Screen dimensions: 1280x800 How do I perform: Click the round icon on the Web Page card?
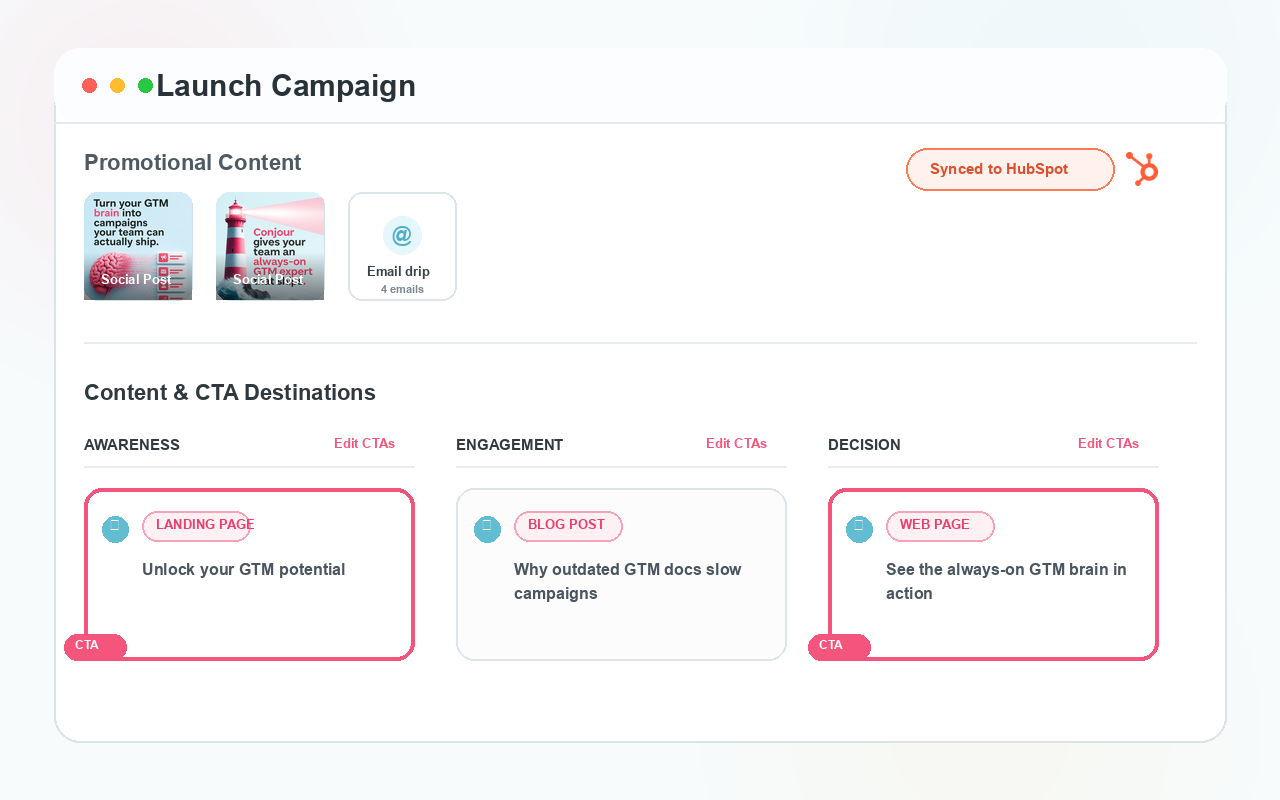coord(859,529)
